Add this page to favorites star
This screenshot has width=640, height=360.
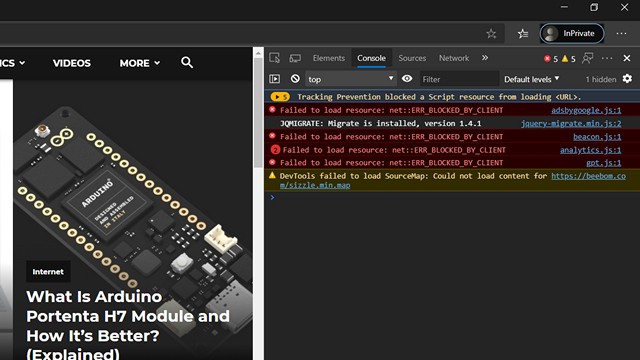[x=491, y=33]
